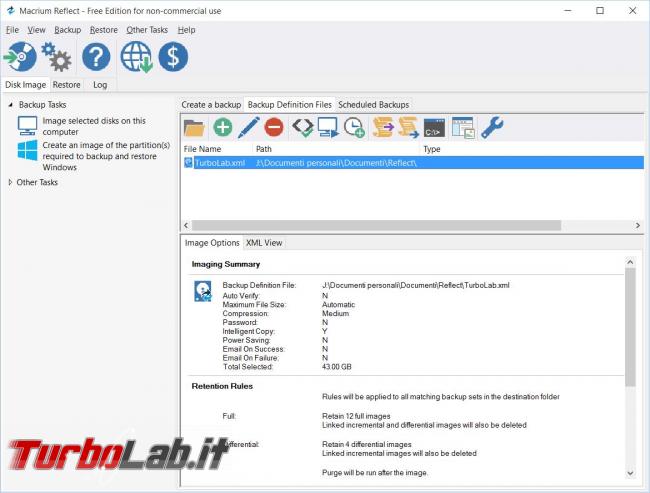The image size is (650, 493).
Task: Expand the Other Tasks tree section
Action: tap(10, 182)
